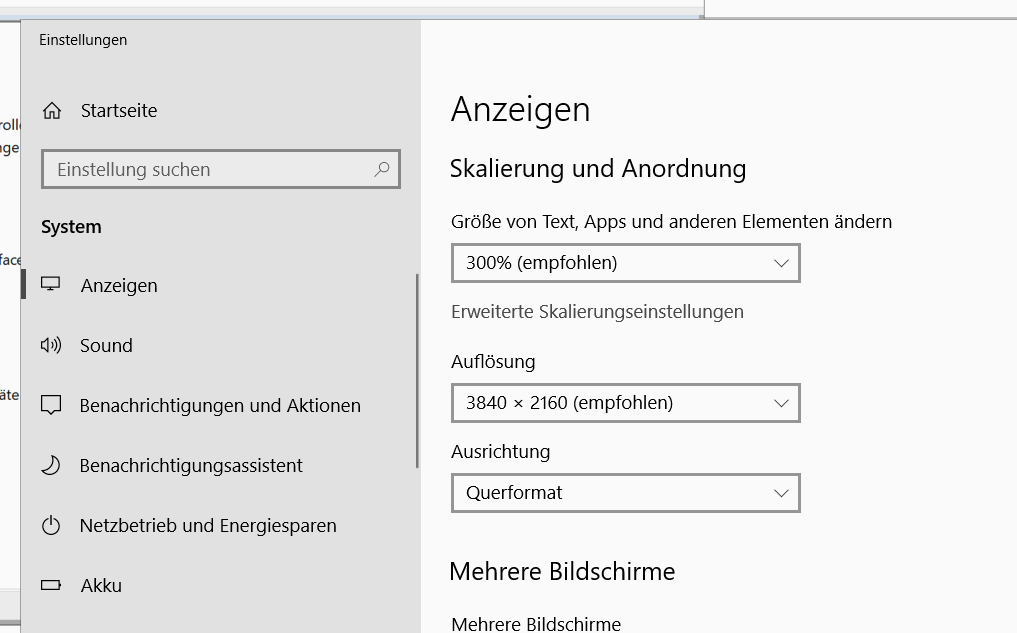Select the Akku settings entry
This screenshot has height=633, width=1017.
click(x=101, y=585)
